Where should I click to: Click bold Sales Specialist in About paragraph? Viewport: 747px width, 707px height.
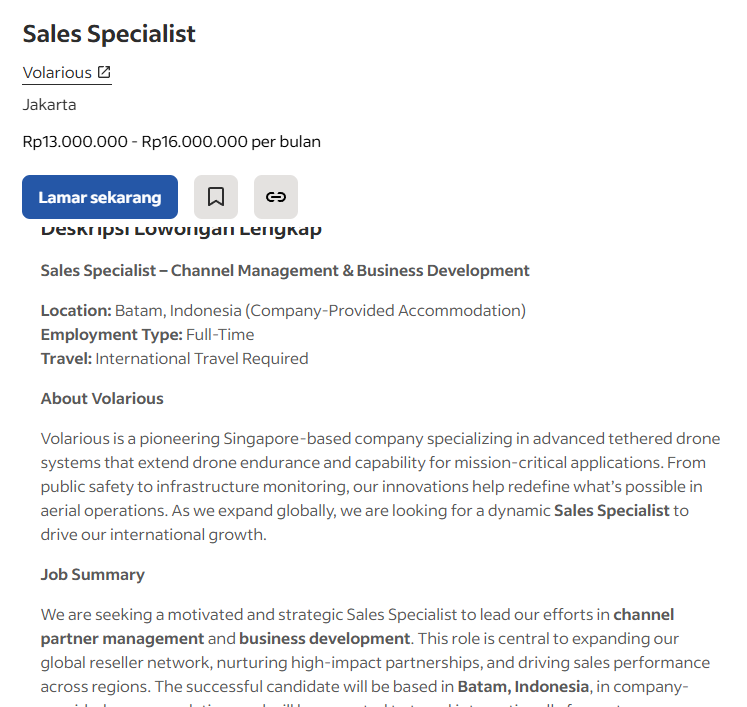coord(611,510)
